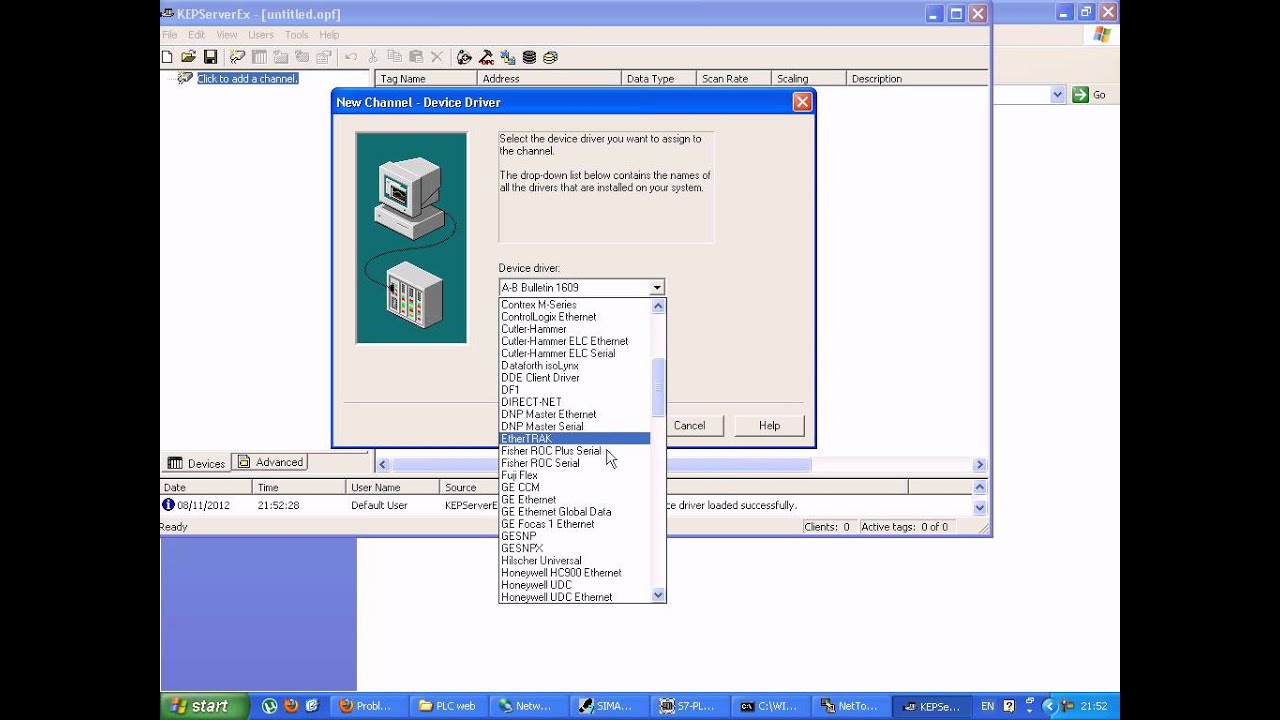Image resolution: width=1280 pixels, height=720 pixels.
Task: Click driver list scroll down arrow
Action: point(658,595)
